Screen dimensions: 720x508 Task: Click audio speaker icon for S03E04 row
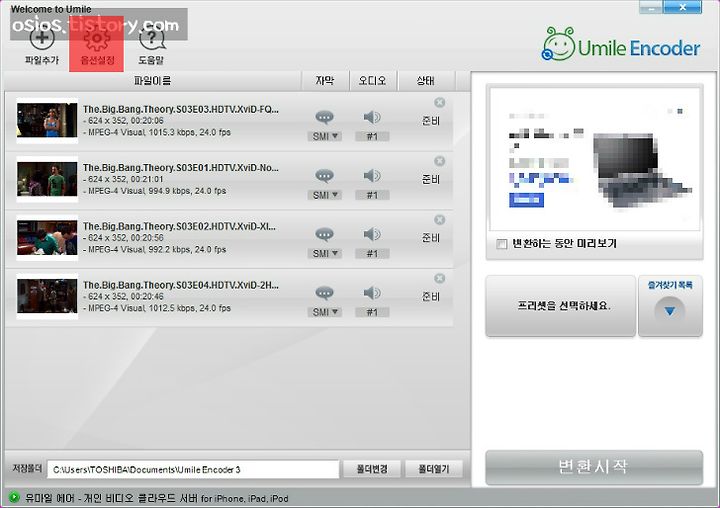[372, 293]
